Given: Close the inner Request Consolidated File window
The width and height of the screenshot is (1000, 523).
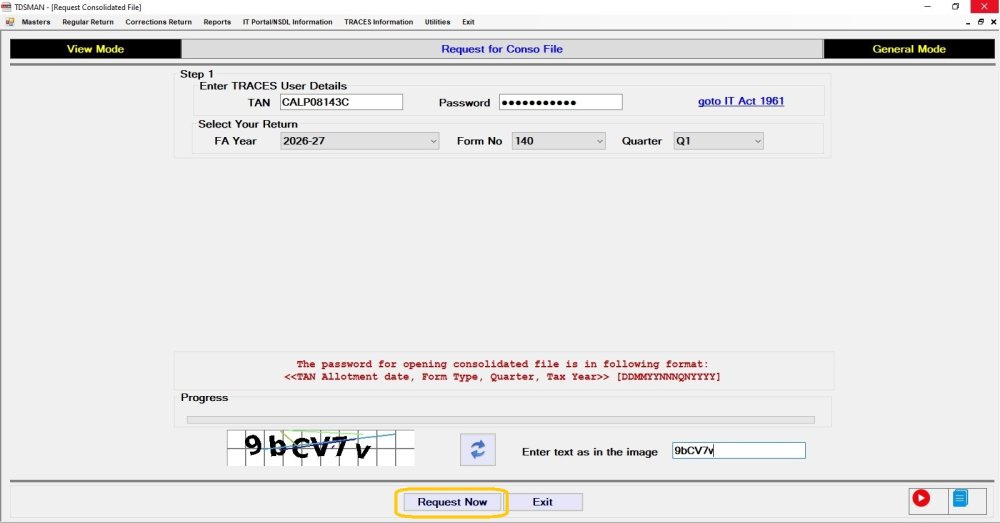Looking at the screenshot, I should pos(993,22).
